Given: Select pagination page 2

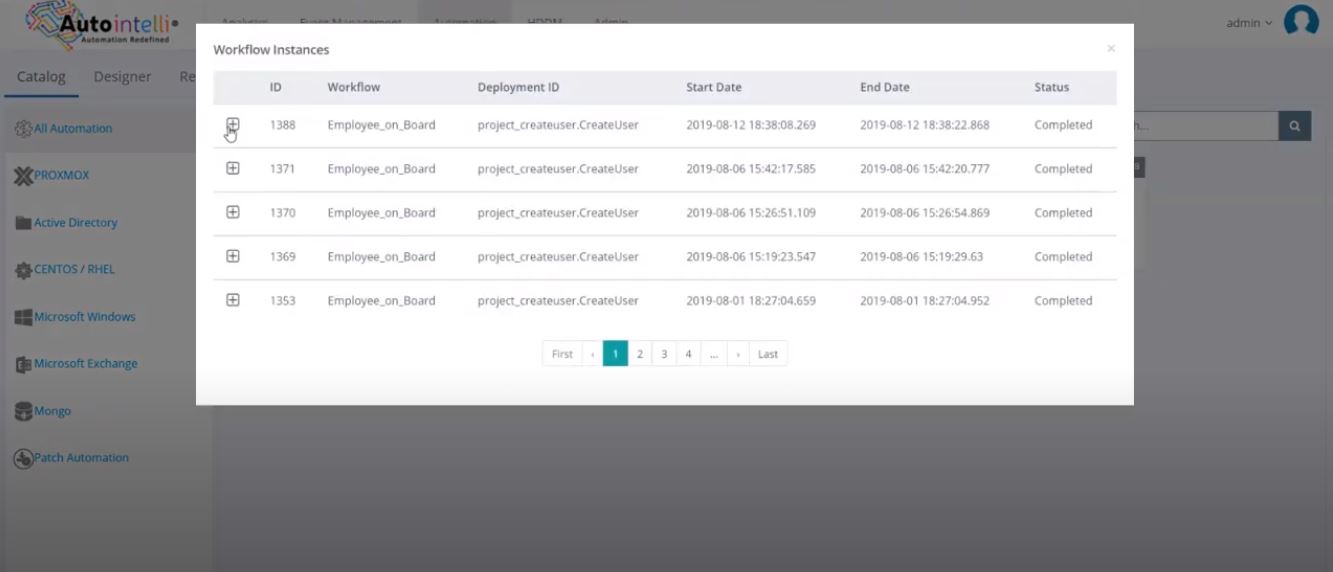Looking at the screenshot, I should 640,354.
